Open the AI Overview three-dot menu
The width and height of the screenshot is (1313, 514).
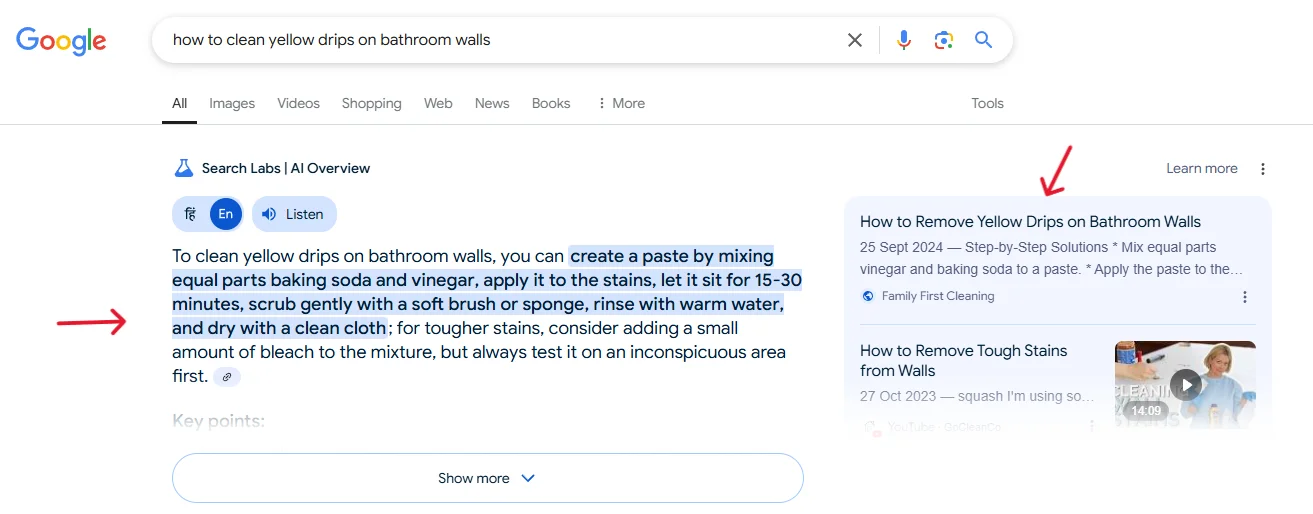(x=1263, y=169)
